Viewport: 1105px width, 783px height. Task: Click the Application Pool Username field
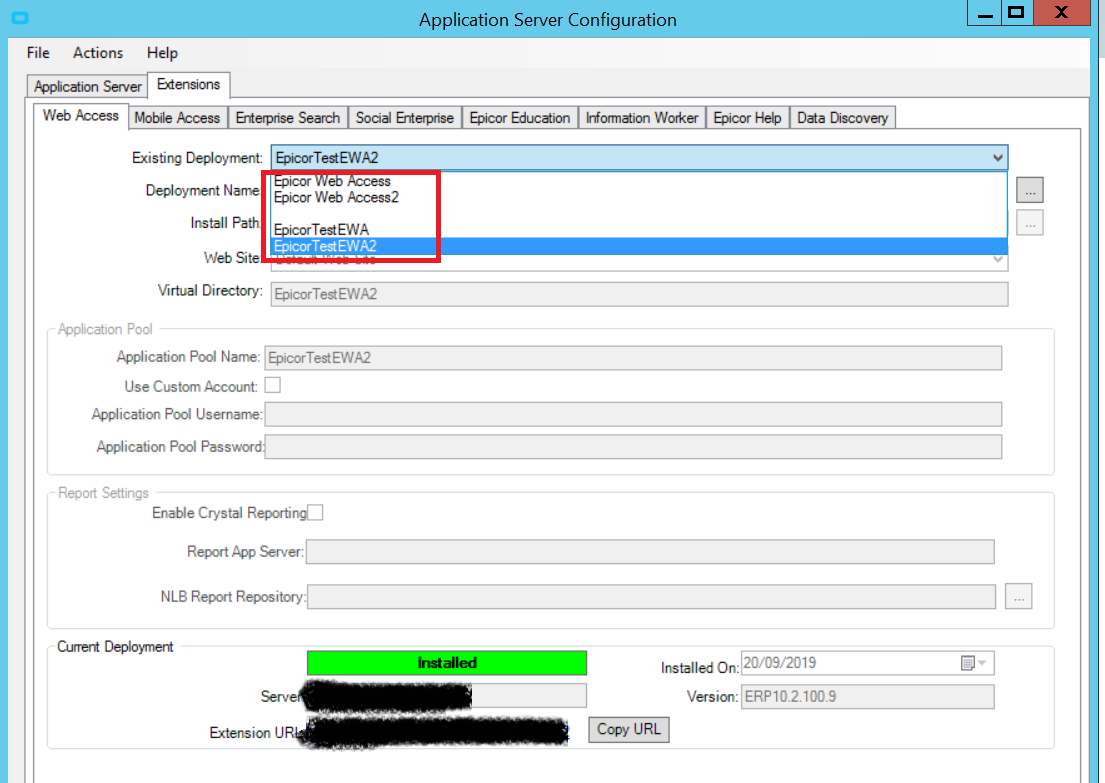[x=634, y=414]
